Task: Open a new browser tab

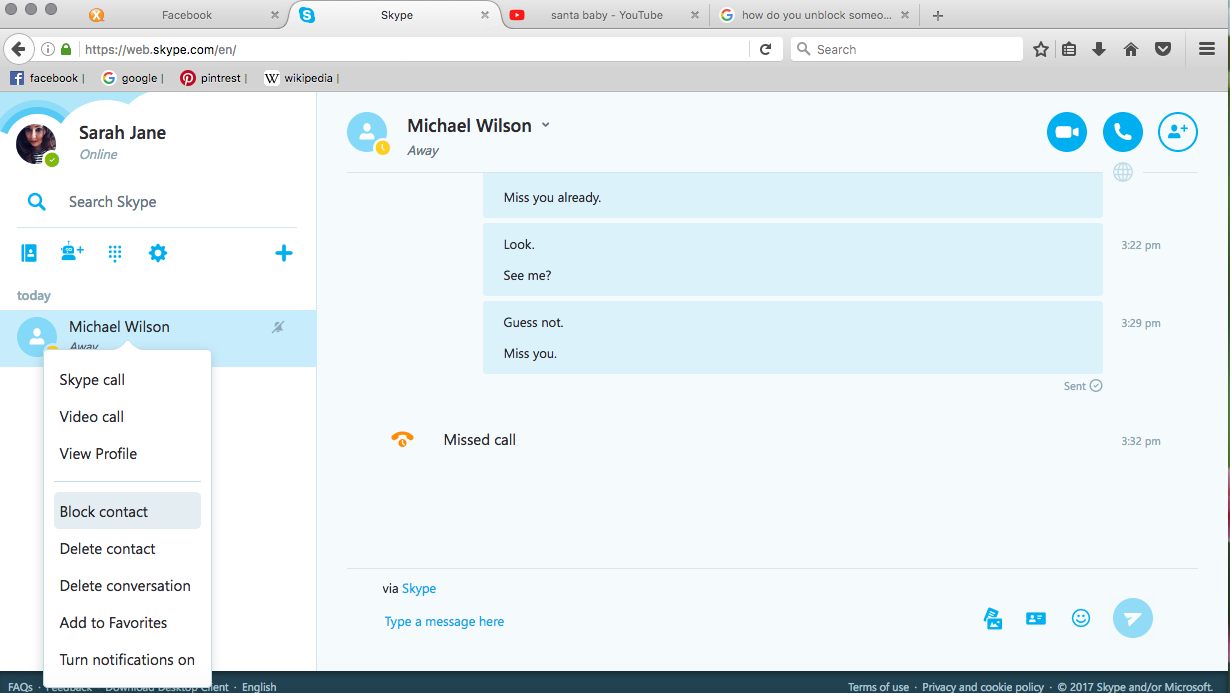Action: point(937,15)
